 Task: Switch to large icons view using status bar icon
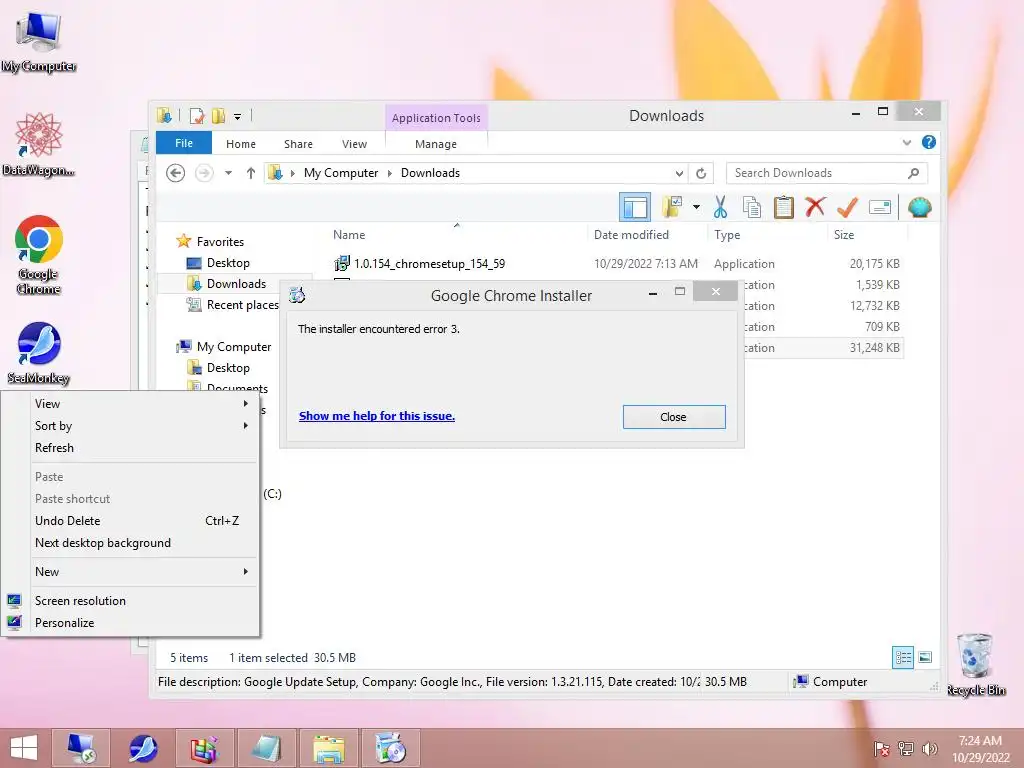(x=925, y=657)
